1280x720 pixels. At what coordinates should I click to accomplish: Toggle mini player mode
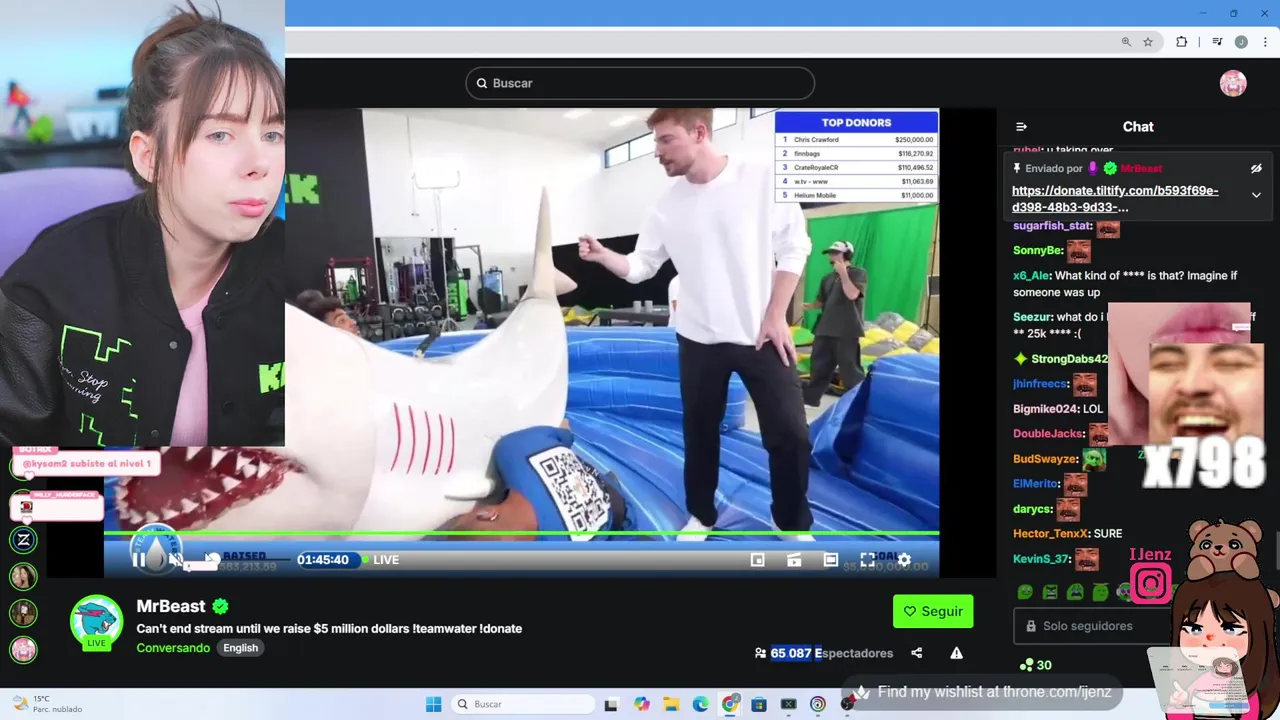tap(758, 560)
